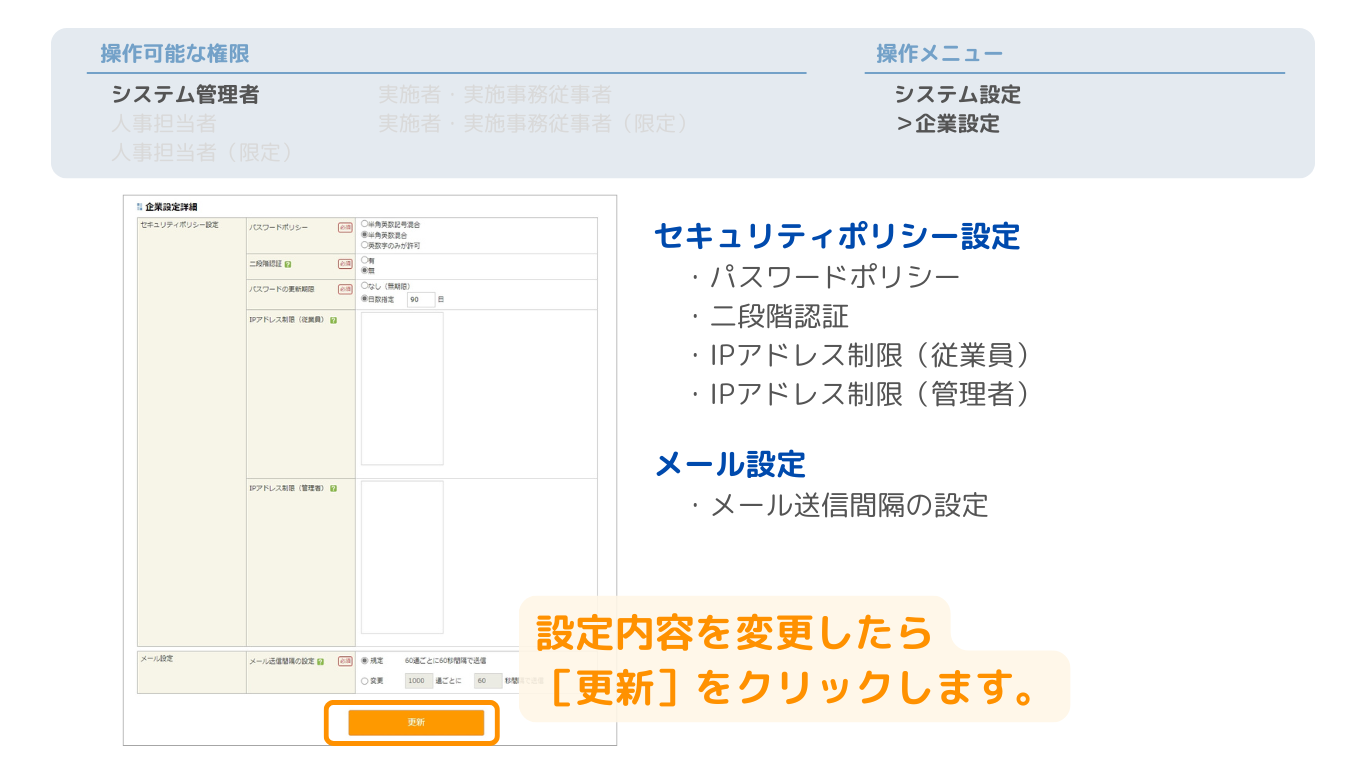Viewport: 1366px width, 768px height.
Task: Click the help icon next to 二段階認証
Action: (x=288, y=265)
